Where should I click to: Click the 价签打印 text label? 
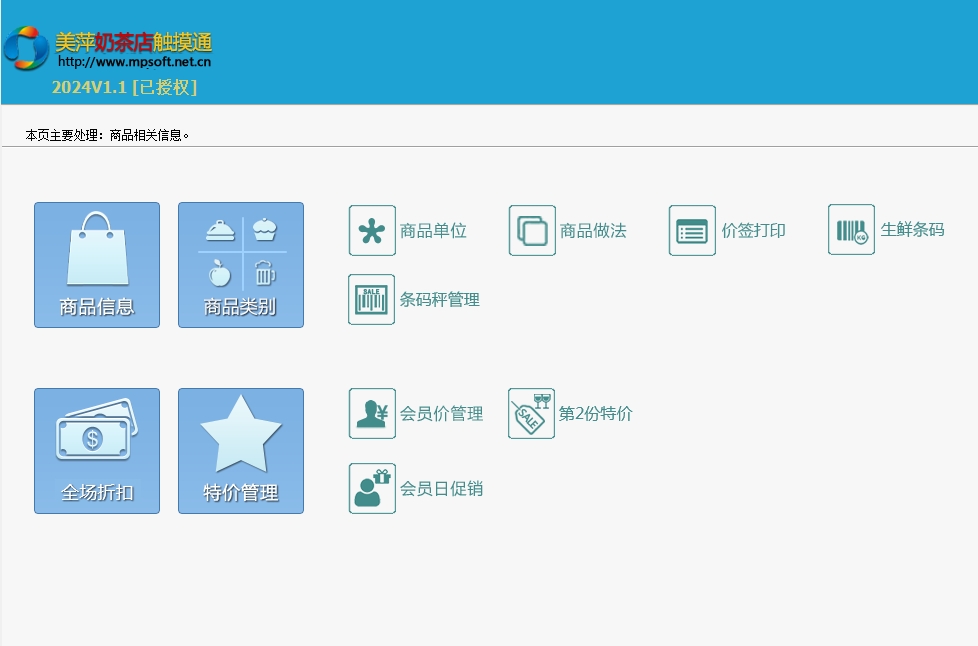[753, 231]
